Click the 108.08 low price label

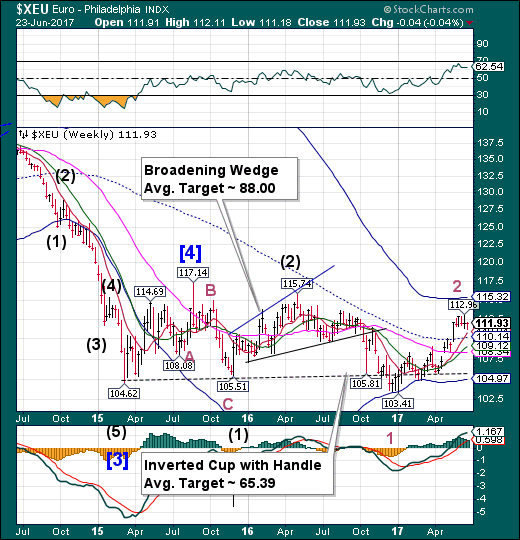click(x=179, y=365)
